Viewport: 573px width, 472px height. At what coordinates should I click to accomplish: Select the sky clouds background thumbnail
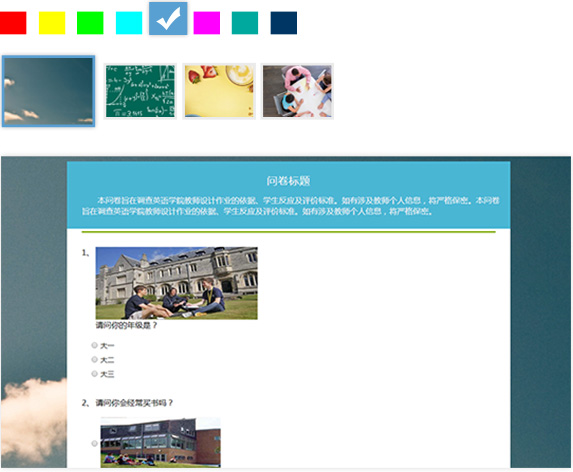tap(49, 91)
